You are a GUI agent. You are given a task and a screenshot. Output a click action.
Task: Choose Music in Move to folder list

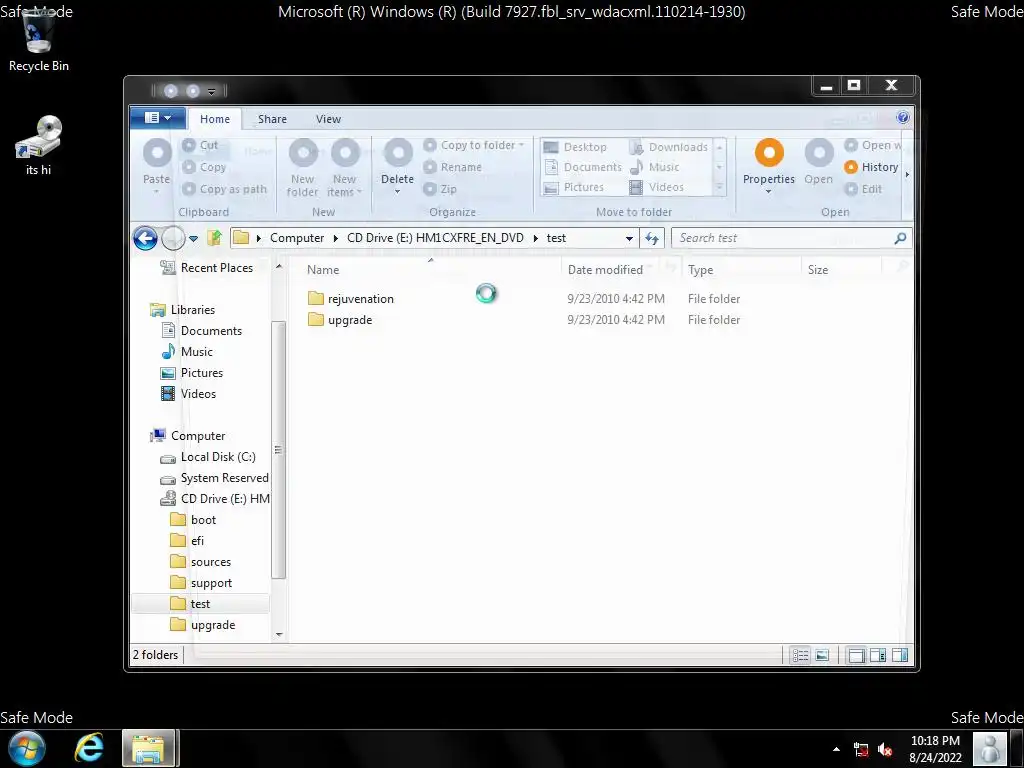pyautogui.click(x=654, y=167)
